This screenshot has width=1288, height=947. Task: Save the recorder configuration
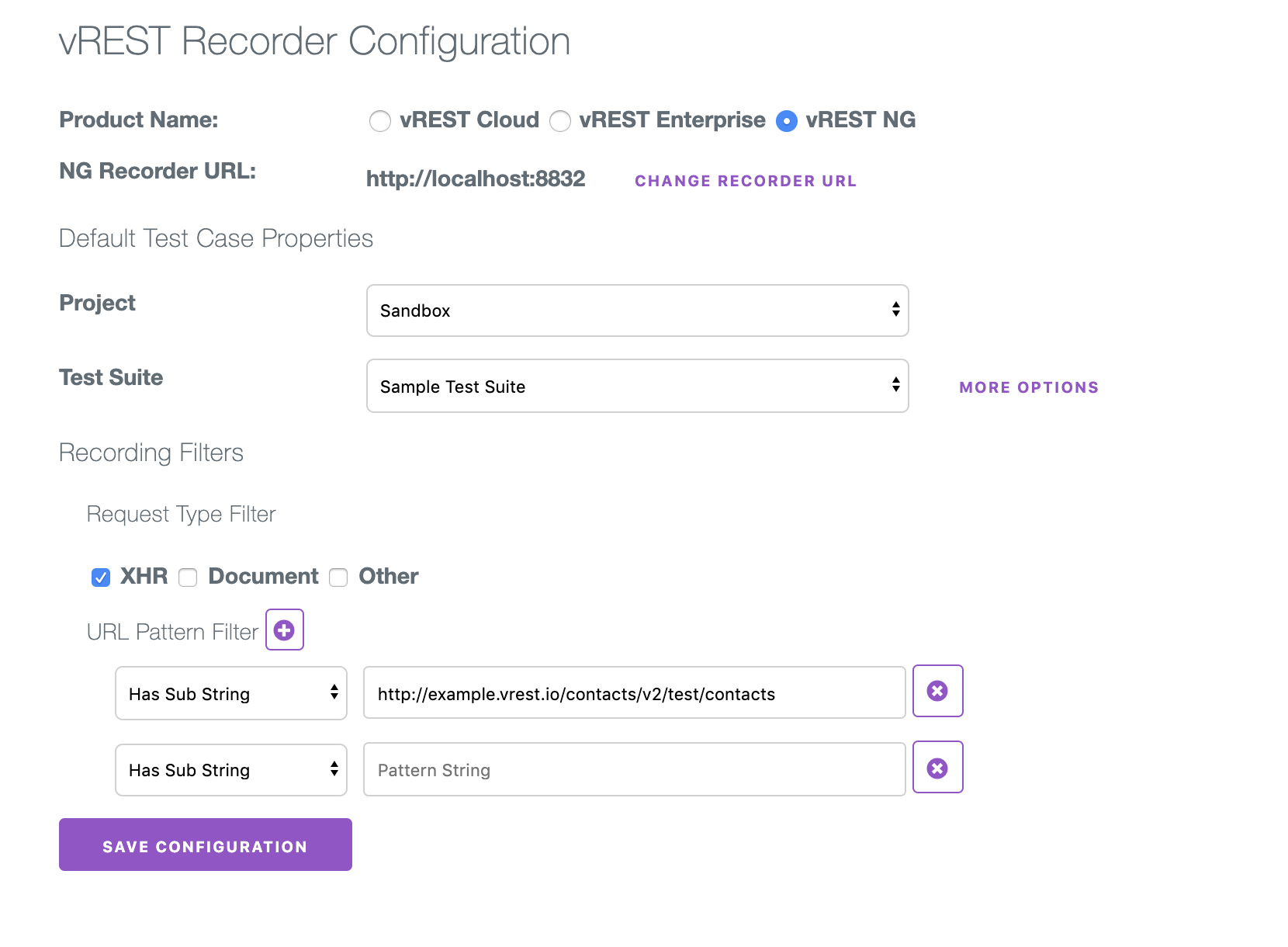point(206,845)
